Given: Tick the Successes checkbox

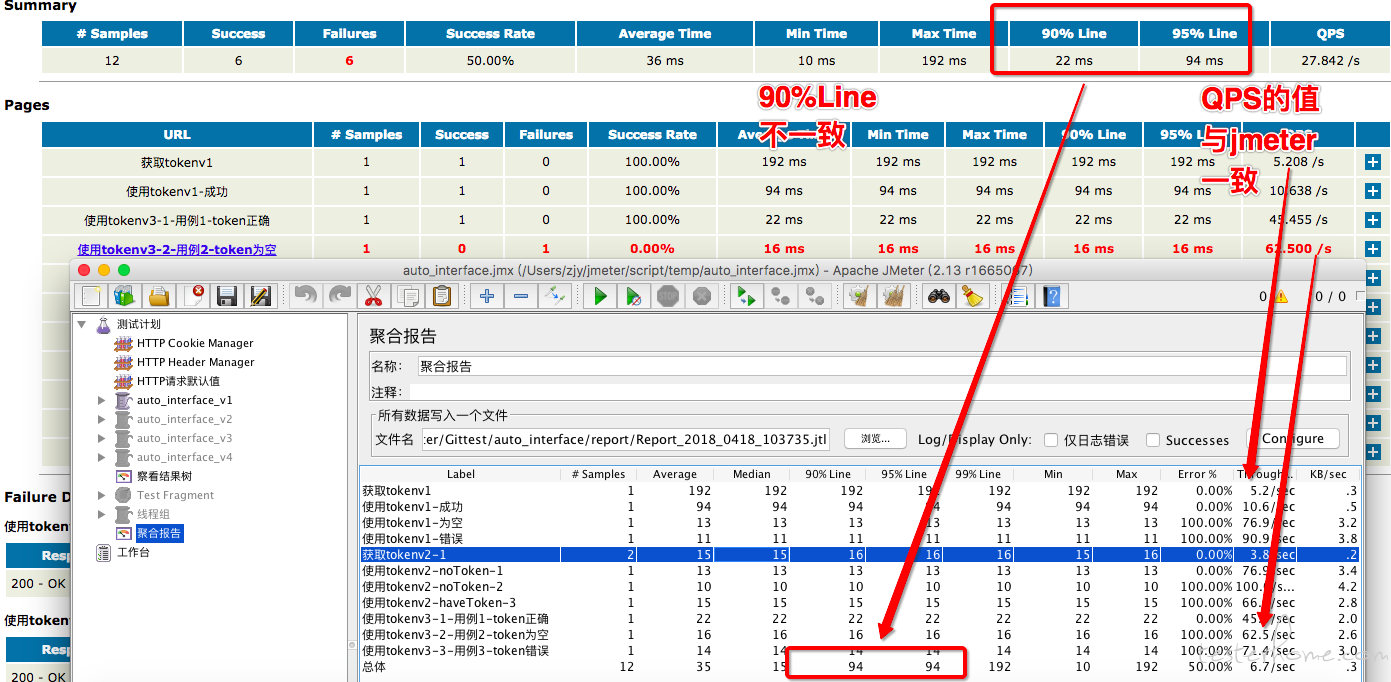Looking at the screenshot, I should tap(1153, 440).
